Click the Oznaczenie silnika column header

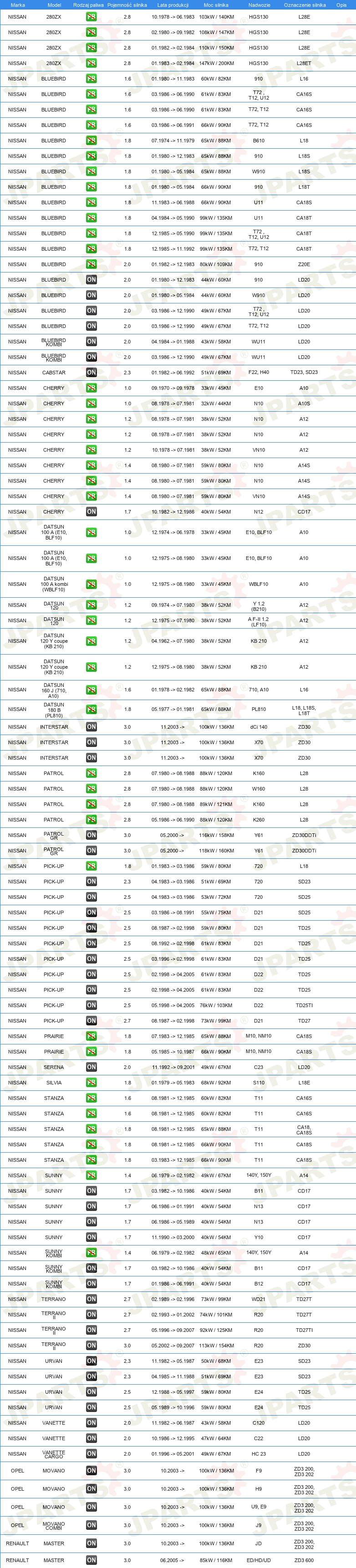click(305, 5)
